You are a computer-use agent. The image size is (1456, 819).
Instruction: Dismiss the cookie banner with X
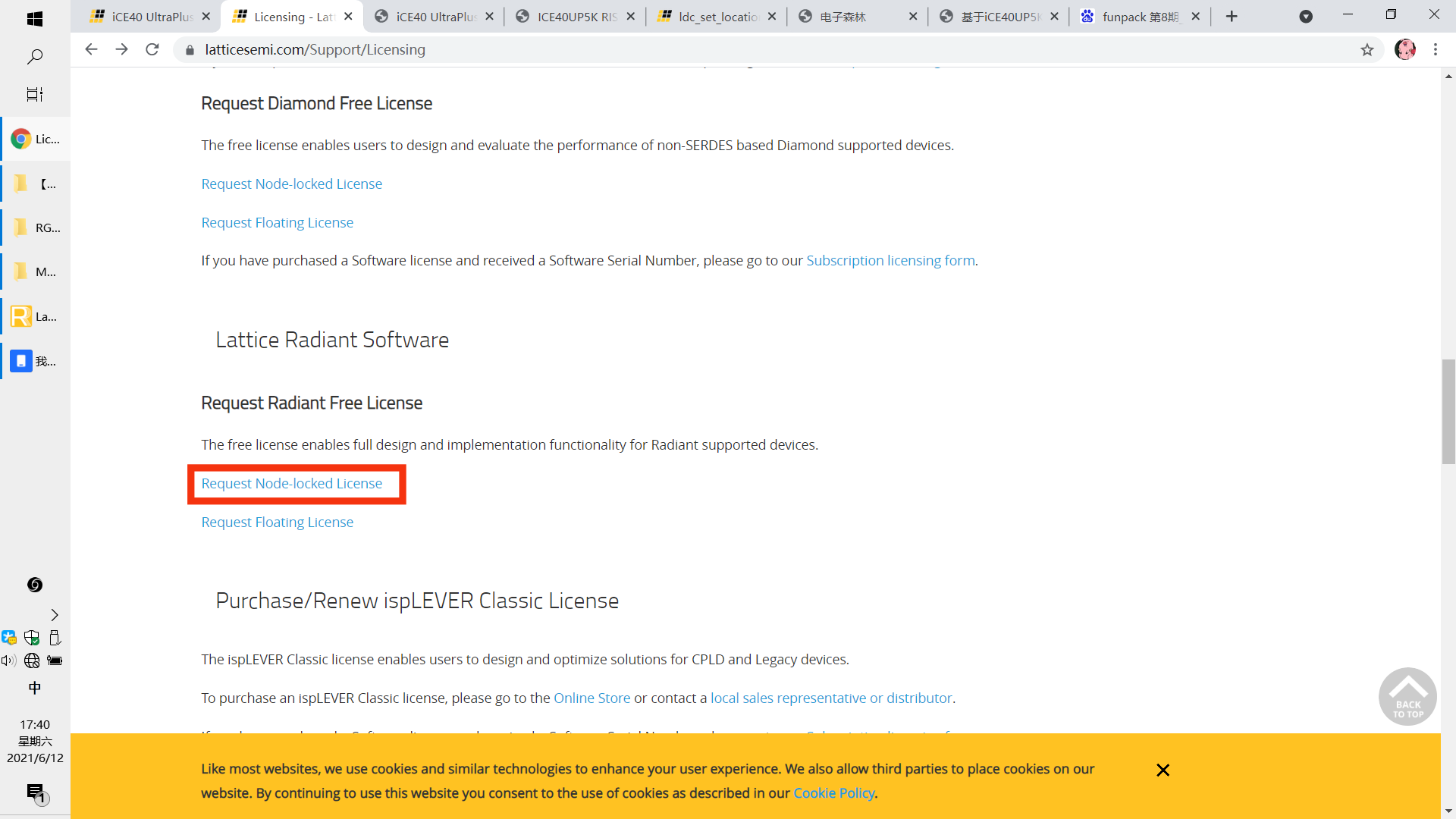(x=1163, y=770)
